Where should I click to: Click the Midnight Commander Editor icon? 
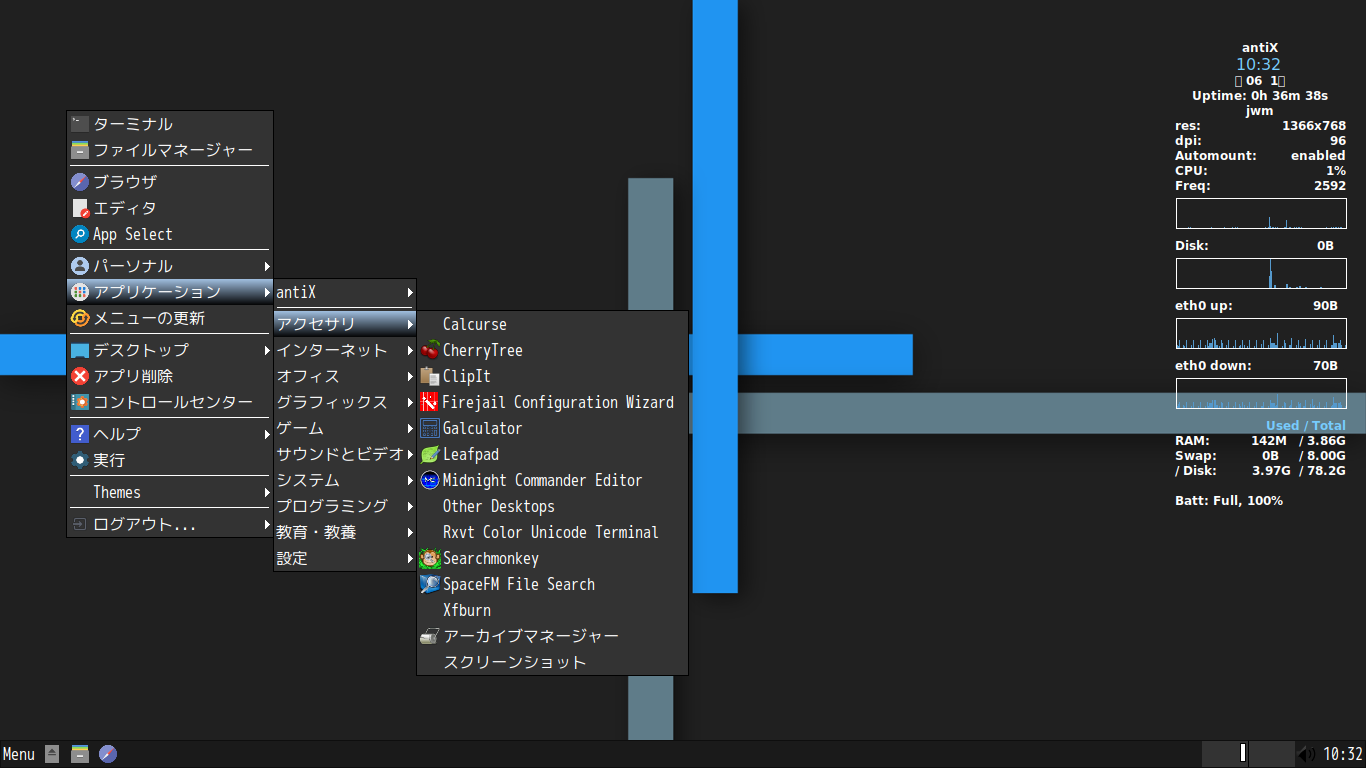click(x=430, y=480)
